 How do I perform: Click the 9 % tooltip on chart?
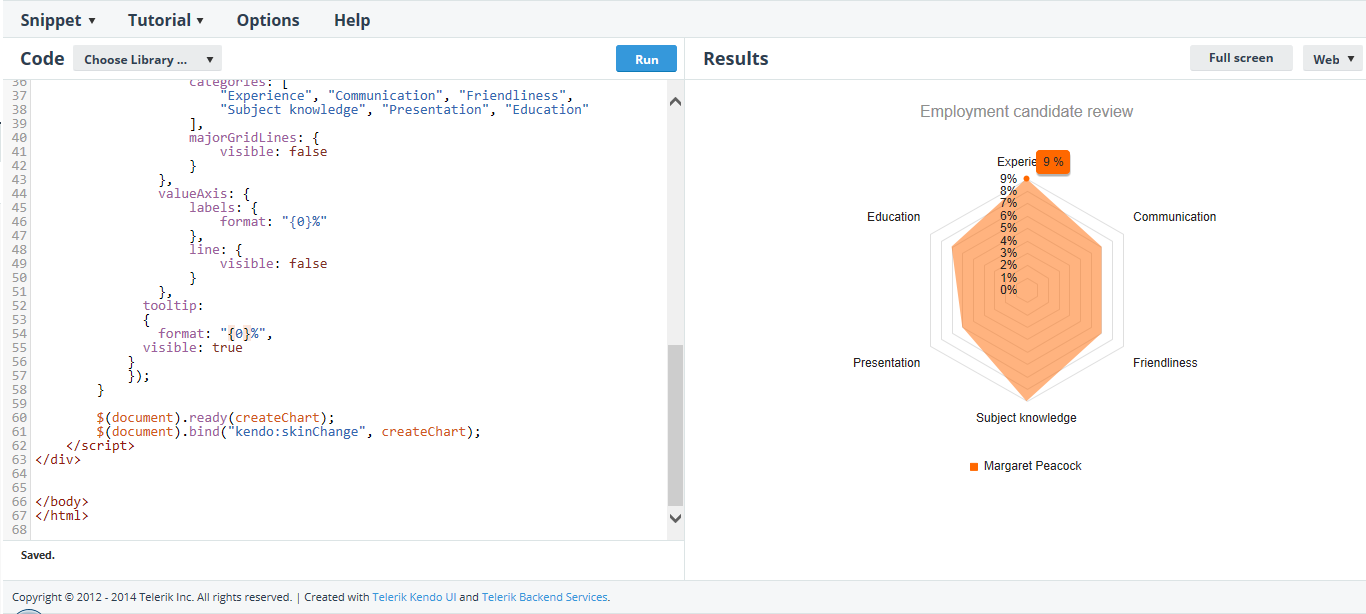[1053, 162]
